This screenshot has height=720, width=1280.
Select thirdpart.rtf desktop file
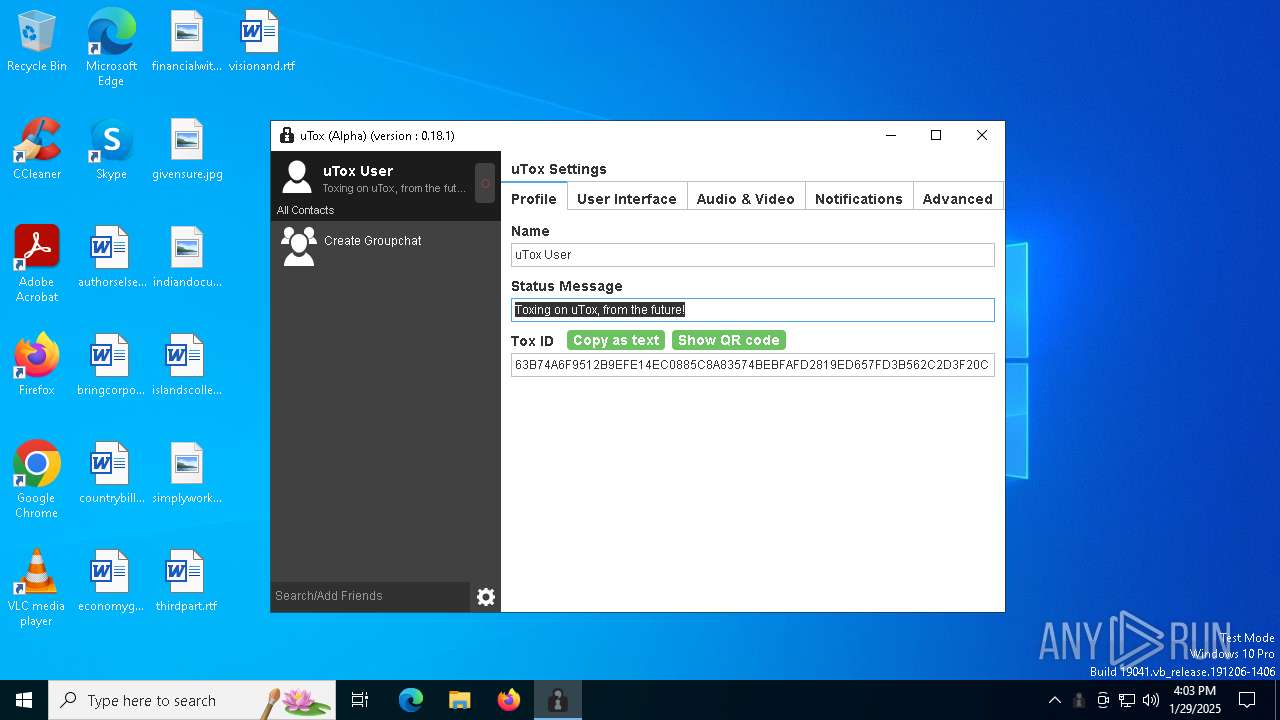187,582
